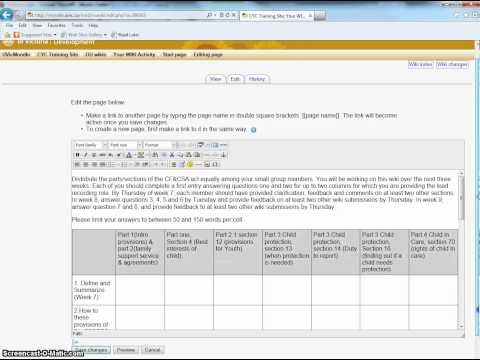The height and width of the screenshot is (360, 480).
Task: Select the UVic Training Site browser tab
Action: point(277,16)
